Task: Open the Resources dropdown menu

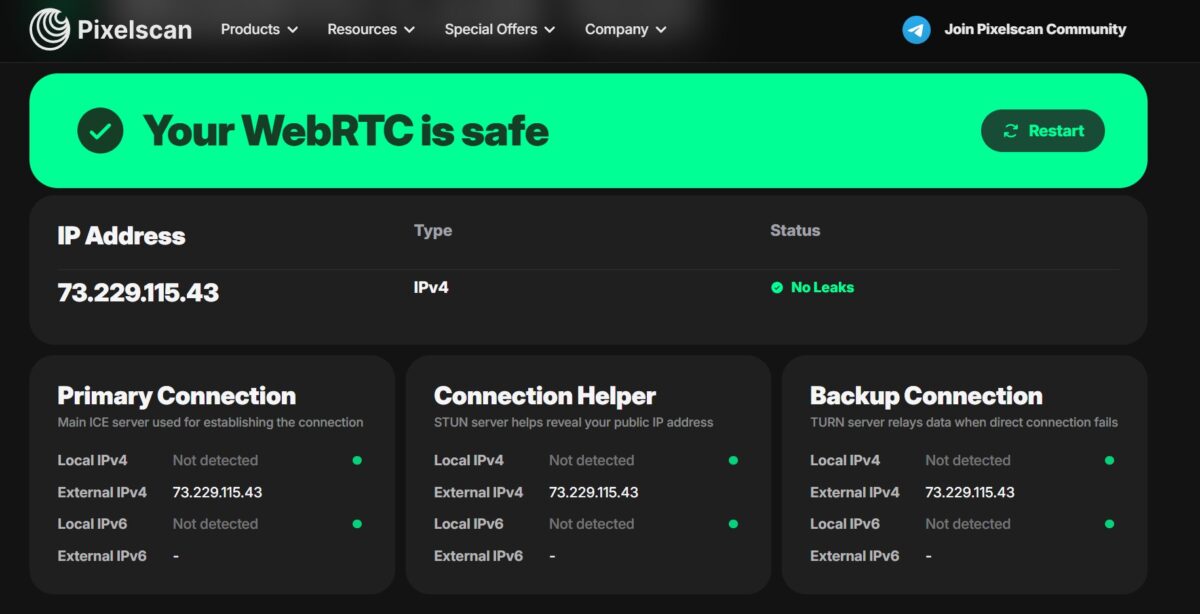Action: (x=371, y=29)
